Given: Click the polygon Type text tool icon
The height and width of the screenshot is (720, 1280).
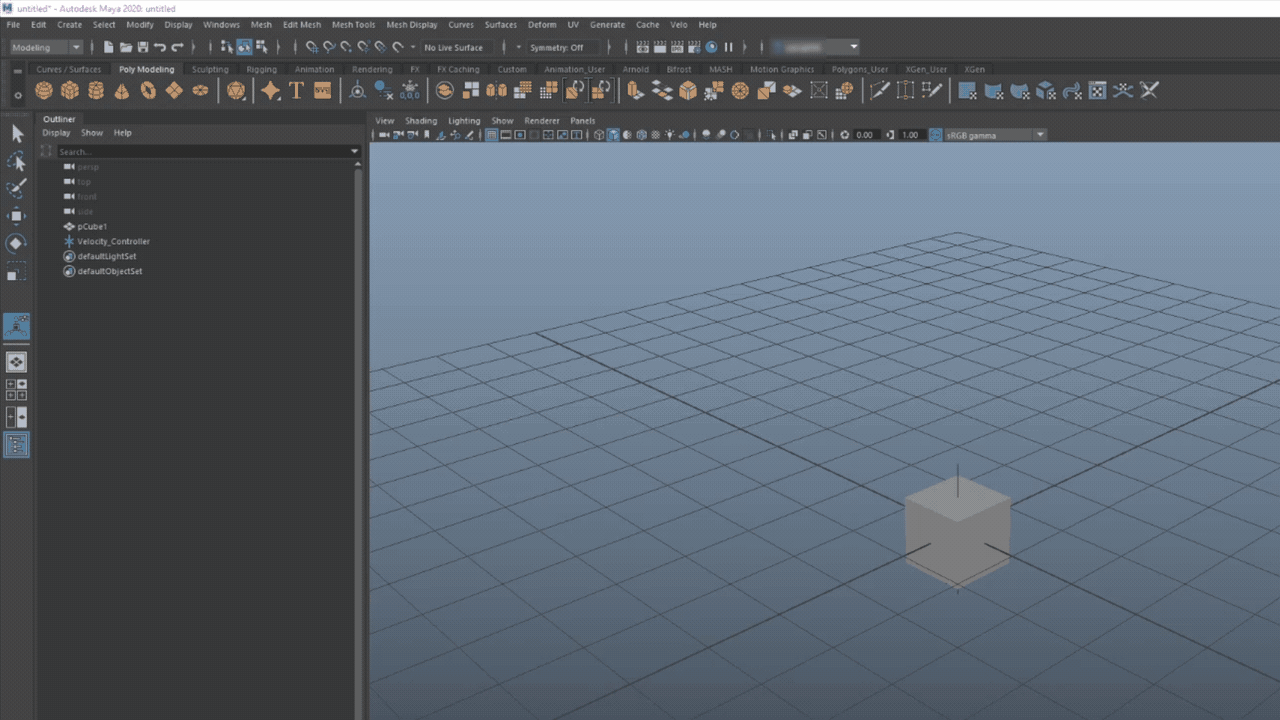Looking at the screenshot, I should tap(296, 91).
